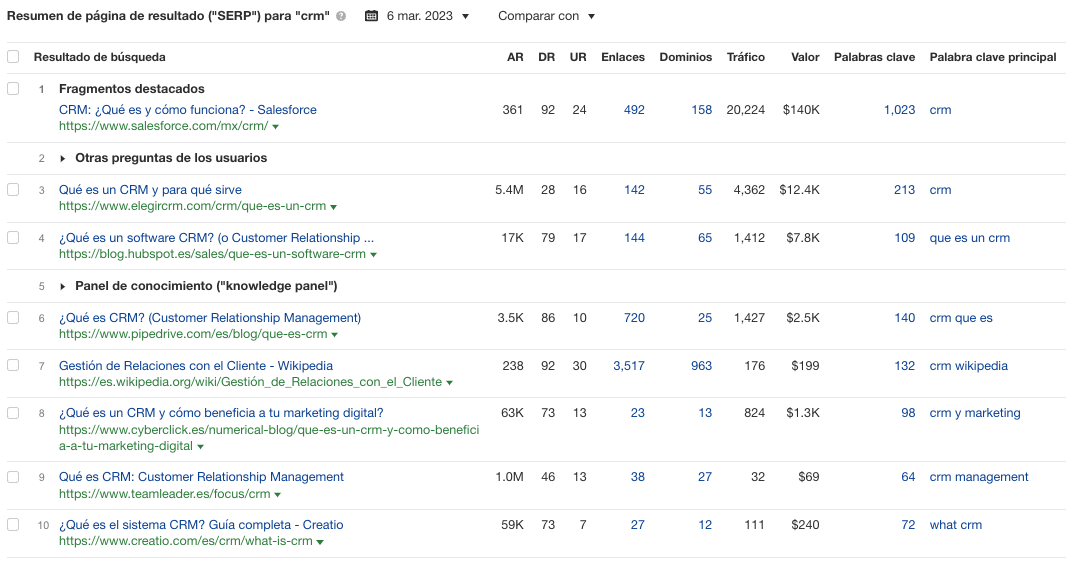
Task: Open the Gestión de Relaciones Wikipedia title
Action: click(x=196, y=365)
